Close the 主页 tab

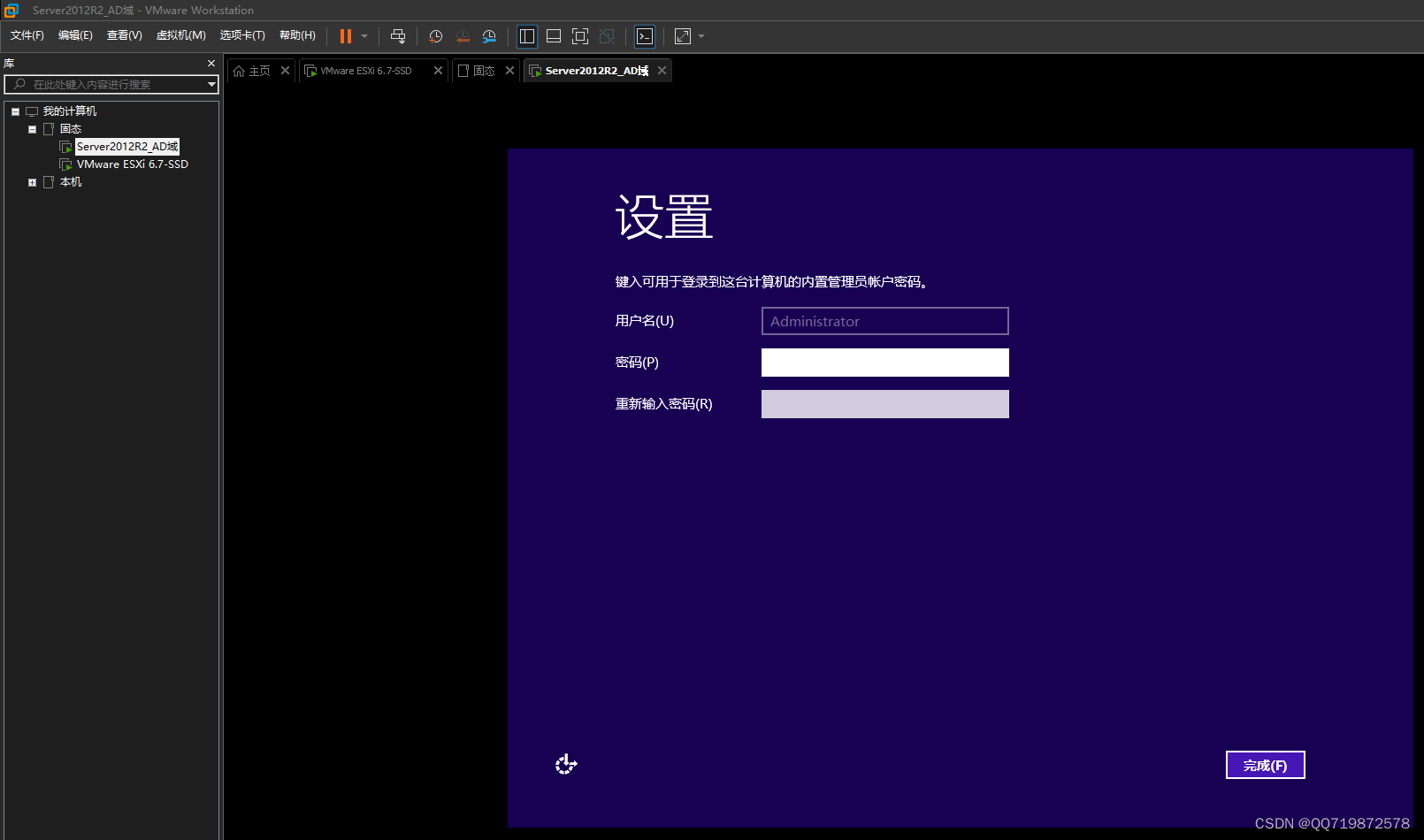click(x=285, y=71)
